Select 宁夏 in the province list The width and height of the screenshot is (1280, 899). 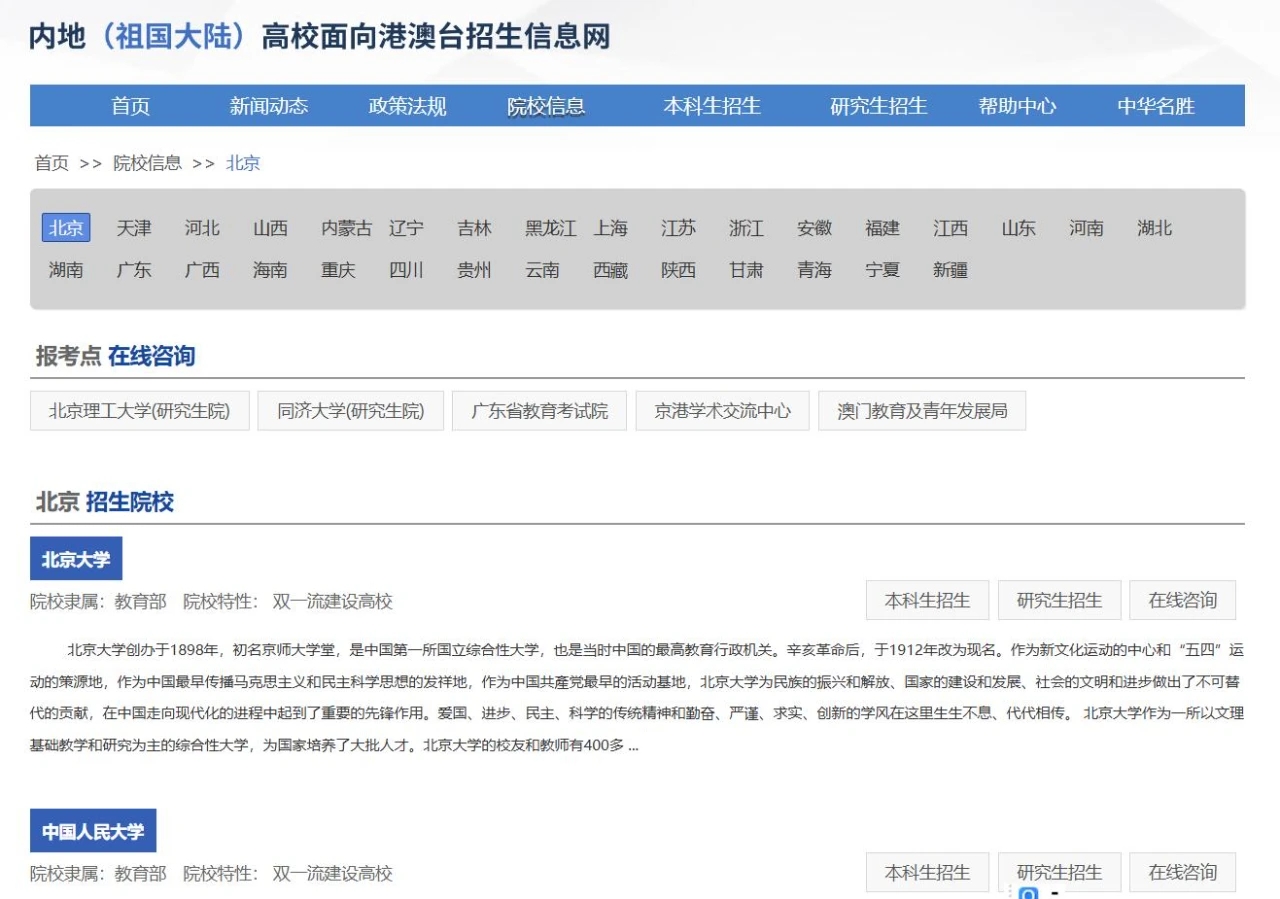[x=882, y=270]
